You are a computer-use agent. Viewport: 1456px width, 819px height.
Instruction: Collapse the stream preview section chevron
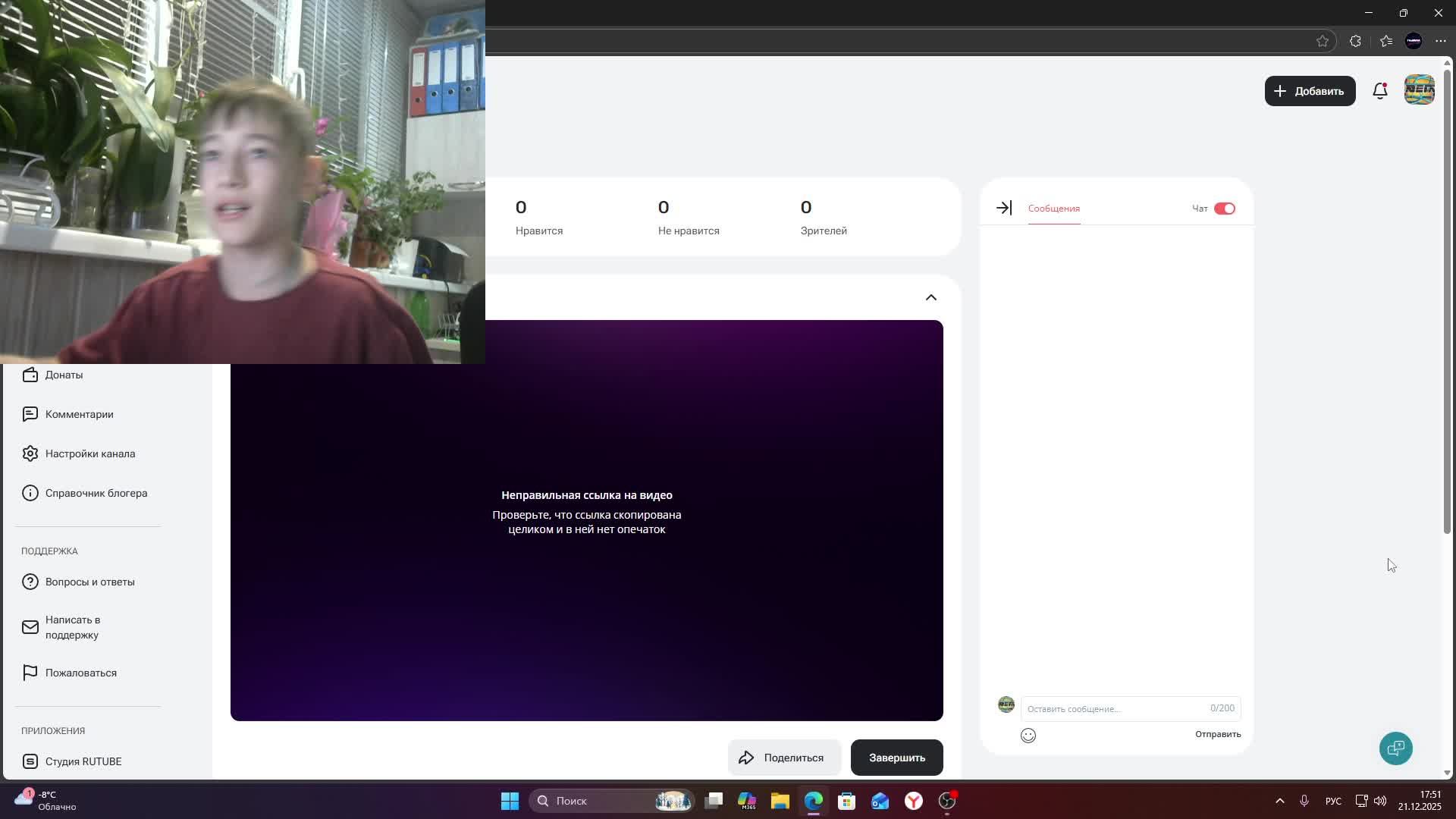tap(930, 297)
